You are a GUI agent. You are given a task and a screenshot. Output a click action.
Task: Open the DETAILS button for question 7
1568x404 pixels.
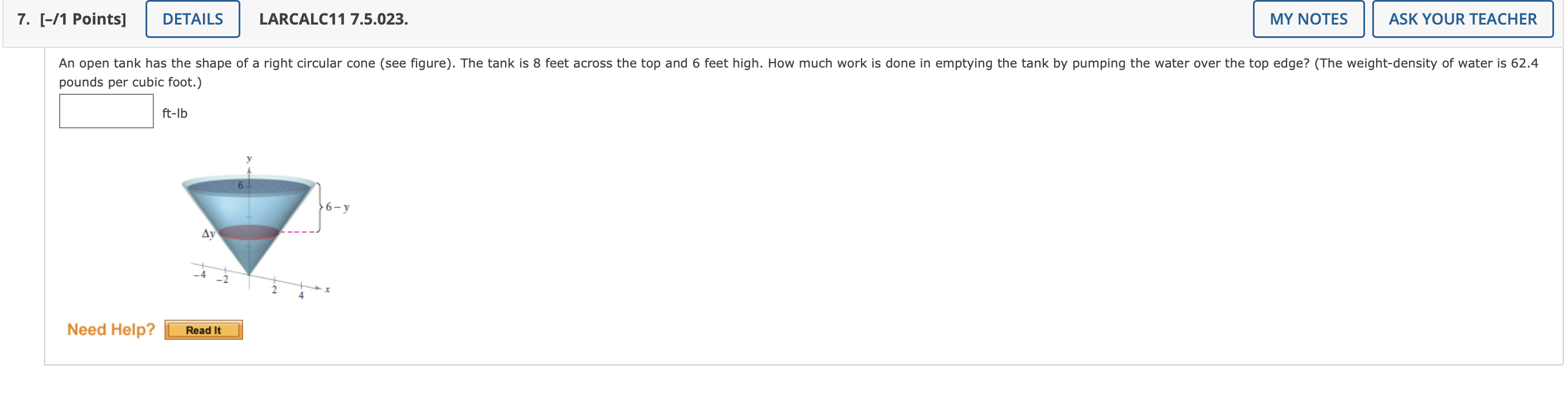click(192, 19)
